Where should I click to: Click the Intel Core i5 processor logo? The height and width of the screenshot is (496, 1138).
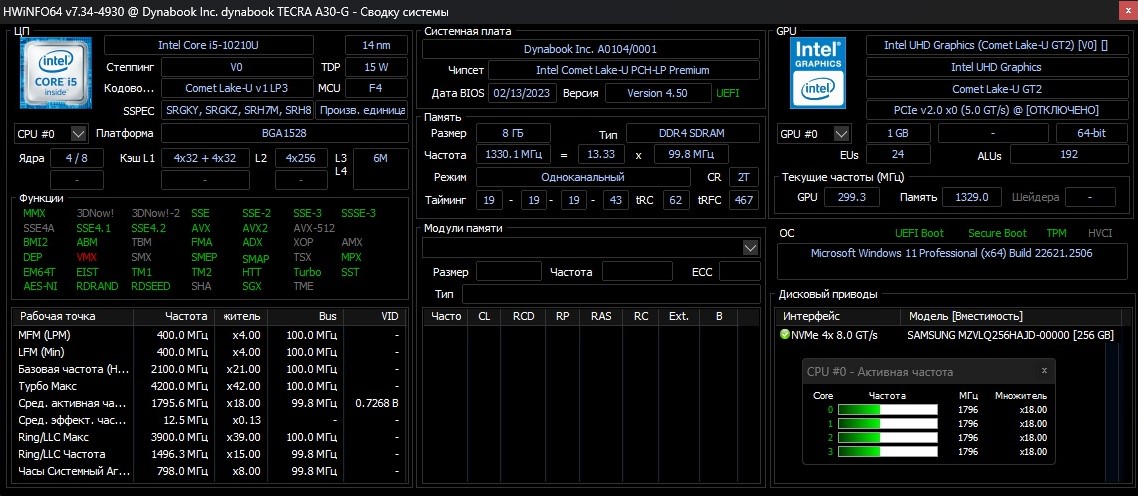tap(55, 72)
